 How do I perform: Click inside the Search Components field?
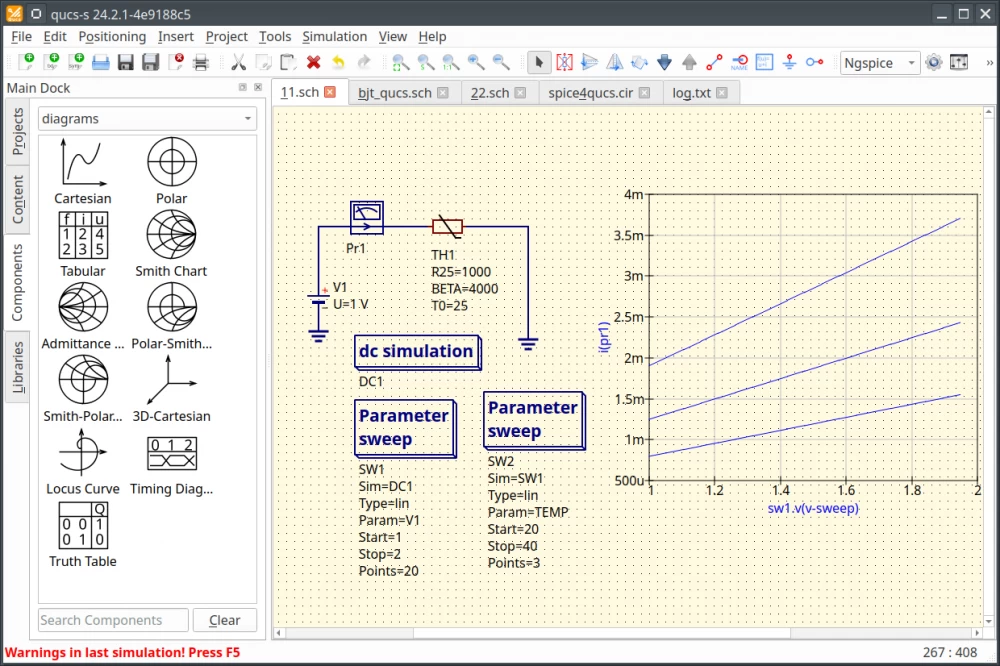tap(112, 620)
